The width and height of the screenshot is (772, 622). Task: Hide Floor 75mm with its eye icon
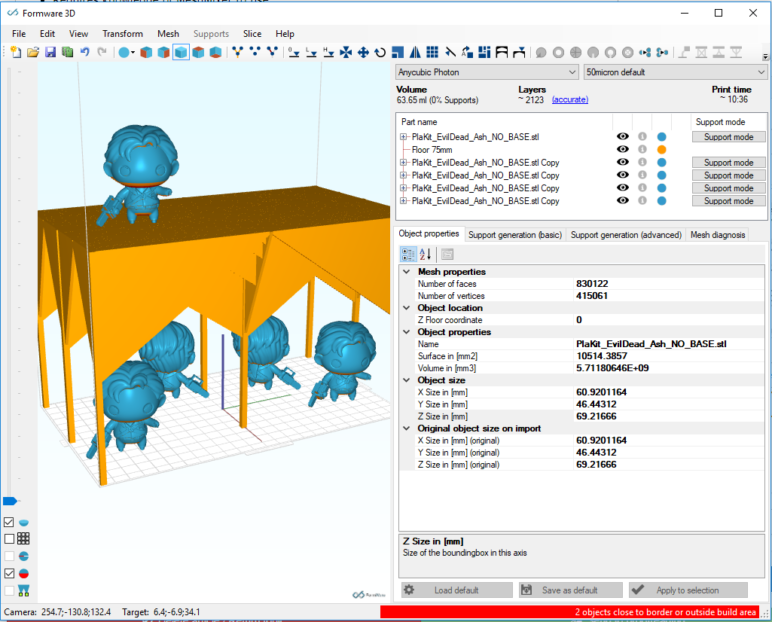pyautogui.click(x=623, y=149)
